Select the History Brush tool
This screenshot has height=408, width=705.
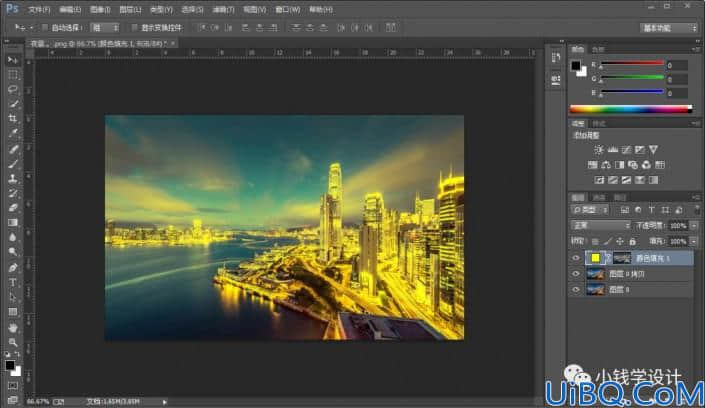tap(13, 193)
